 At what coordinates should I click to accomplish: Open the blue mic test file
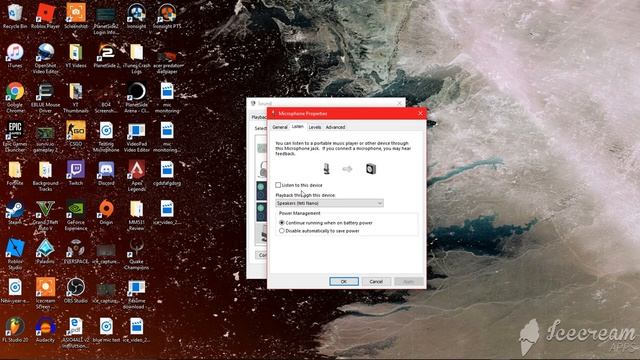pyautogui.click(x=106, y=330)
